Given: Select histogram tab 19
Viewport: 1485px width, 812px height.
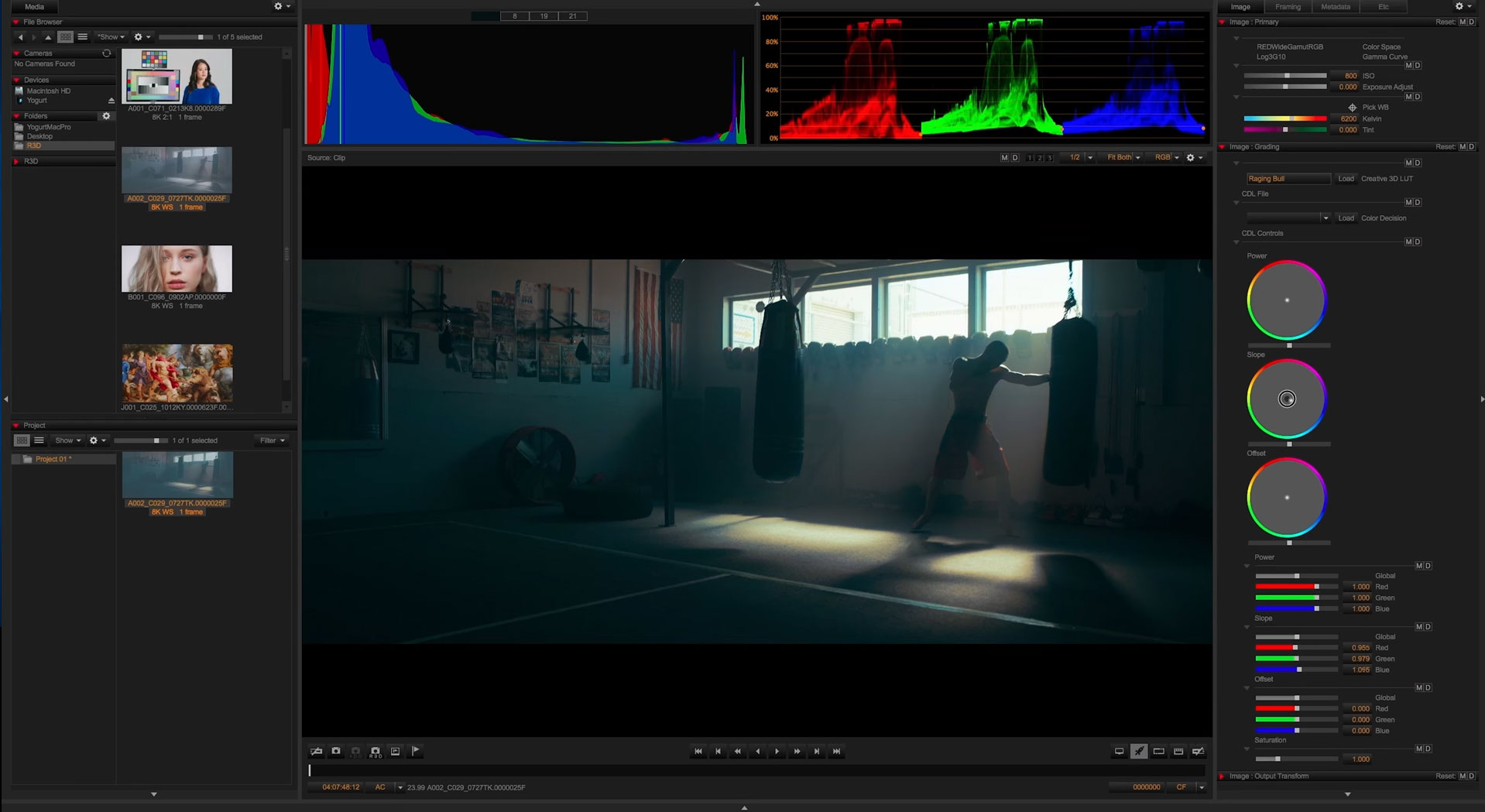Looking at the screenshot, I should (544, 16).
